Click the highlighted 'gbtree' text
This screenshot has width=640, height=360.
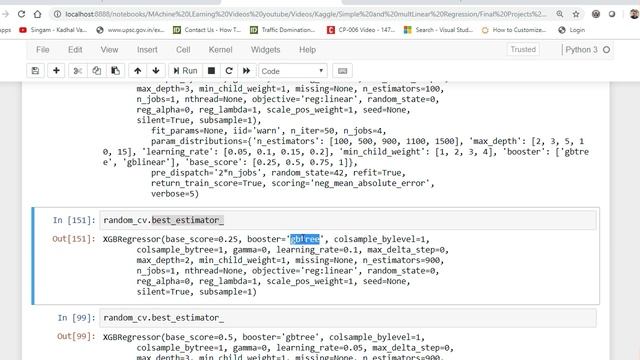305,239
